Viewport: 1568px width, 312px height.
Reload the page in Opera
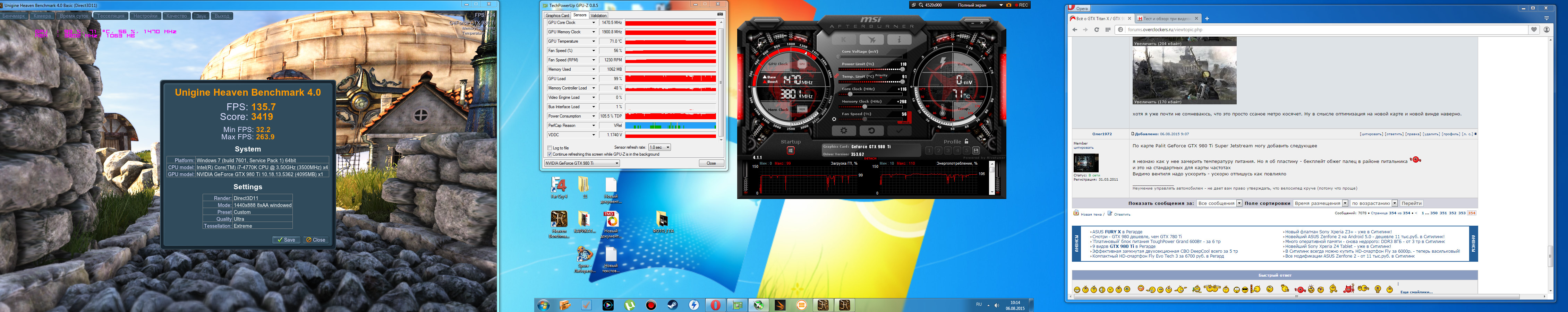[1096, 29]
